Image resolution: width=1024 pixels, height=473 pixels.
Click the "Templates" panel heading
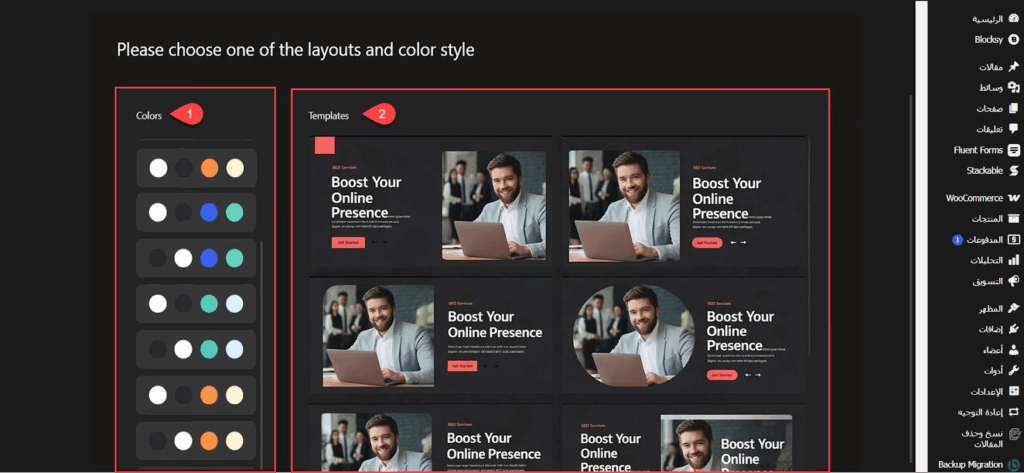coord(328,116)
